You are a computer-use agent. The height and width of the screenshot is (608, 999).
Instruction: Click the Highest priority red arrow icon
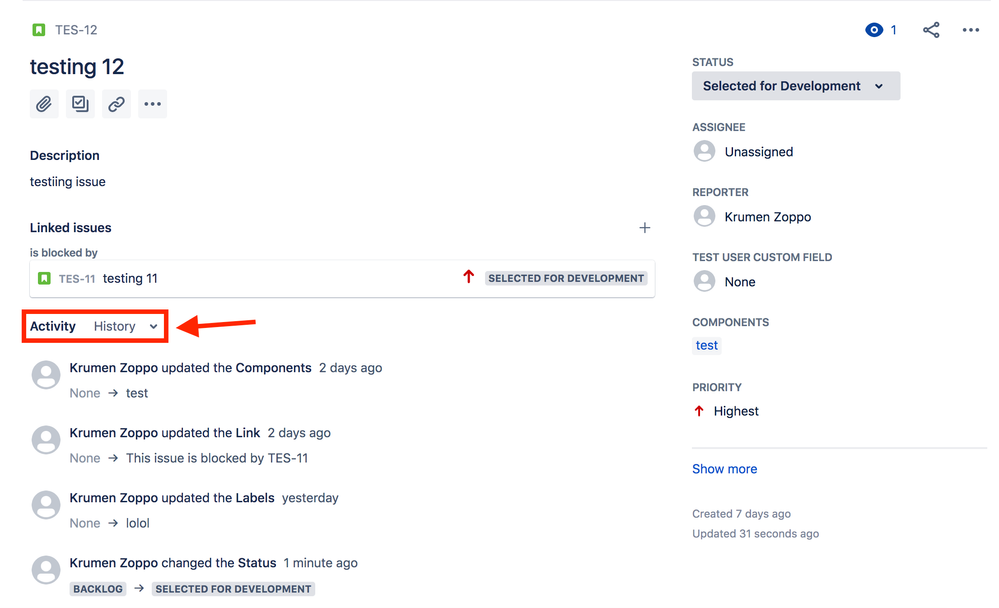[699, 411]
